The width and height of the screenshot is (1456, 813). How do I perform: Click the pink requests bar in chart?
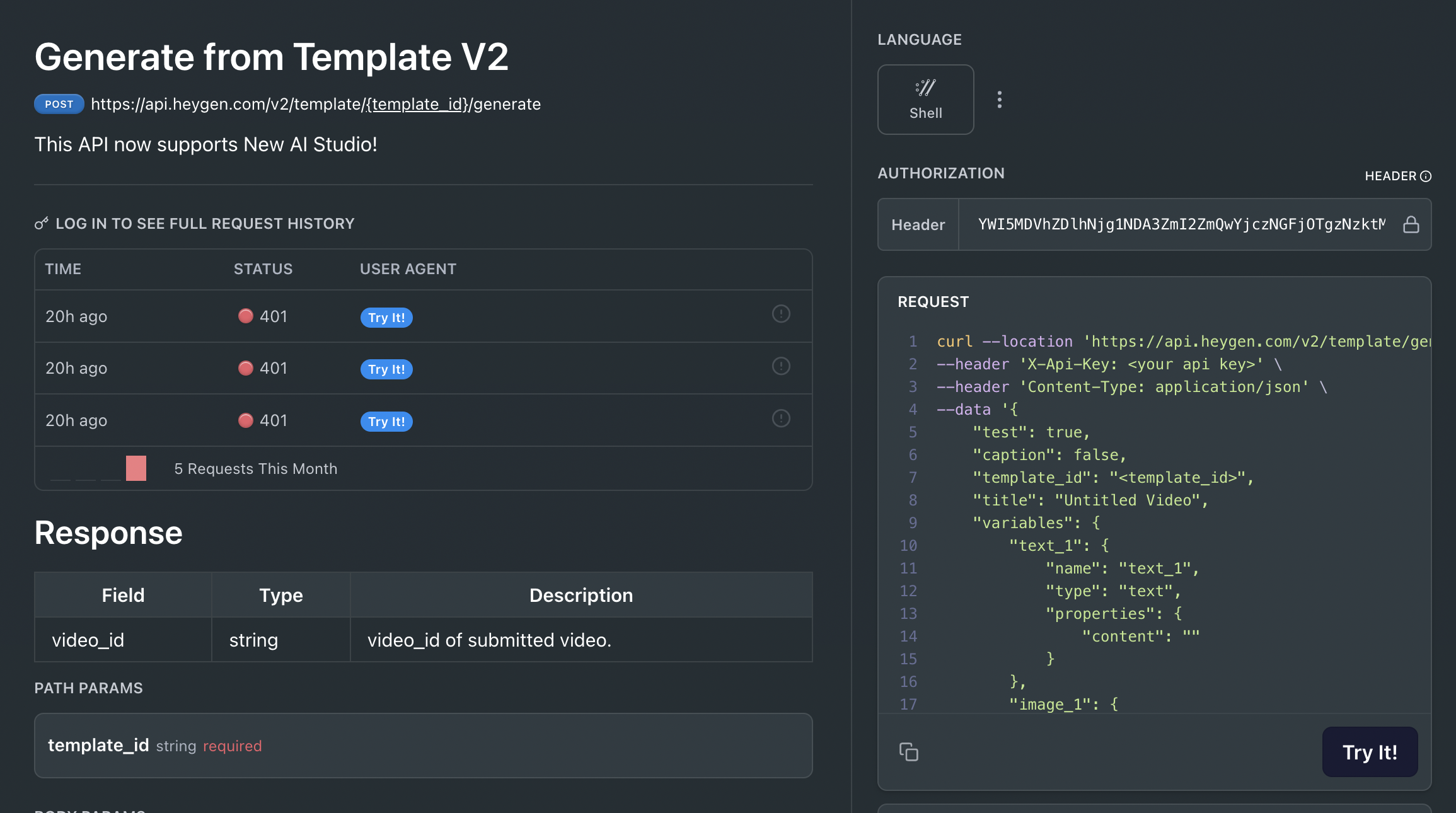click(136, 468)
